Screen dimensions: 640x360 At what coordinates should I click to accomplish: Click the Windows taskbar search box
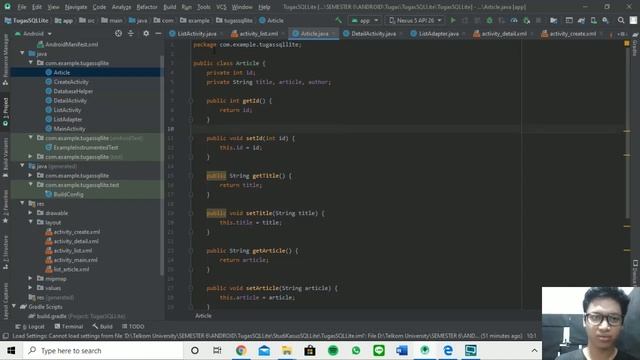tap(104, 350)
